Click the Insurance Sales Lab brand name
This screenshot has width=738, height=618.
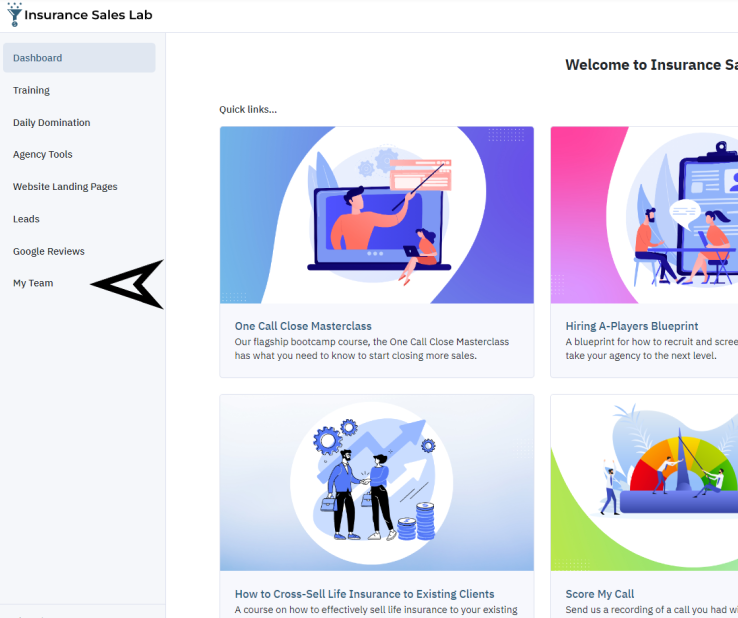coord(88,15)
